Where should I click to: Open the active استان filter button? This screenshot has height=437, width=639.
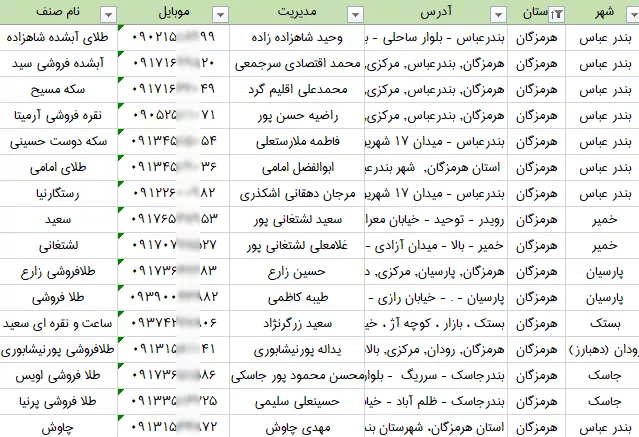click(x=556, y=15)
